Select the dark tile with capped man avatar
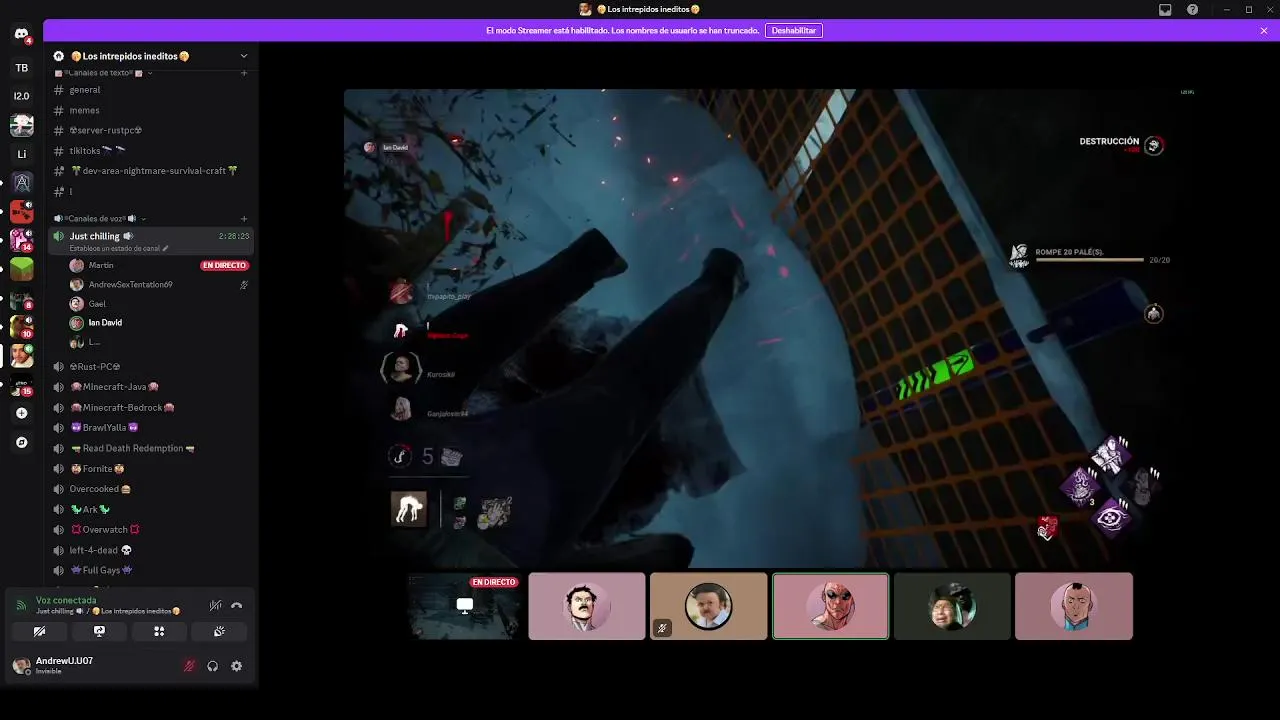The width and height of the screenshot is (1280, 720). coord(952,606)
